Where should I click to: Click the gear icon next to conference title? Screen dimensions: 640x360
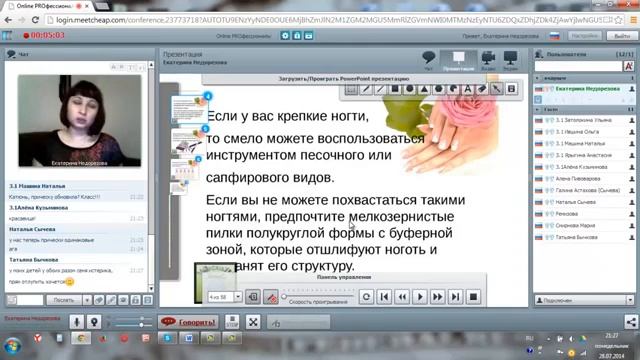(285, 36)
